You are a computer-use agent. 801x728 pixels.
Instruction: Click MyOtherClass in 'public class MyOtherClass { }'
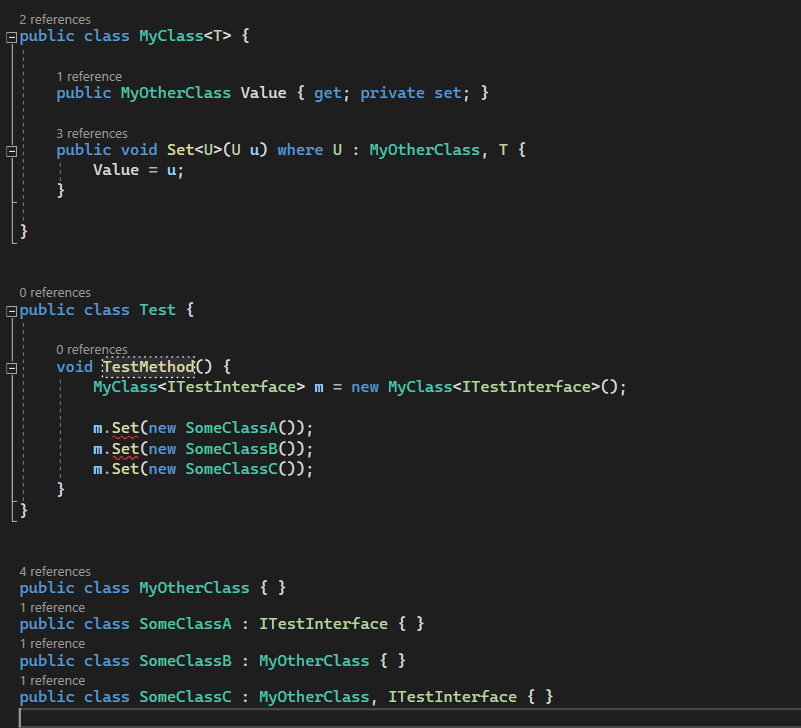point(194,588)
